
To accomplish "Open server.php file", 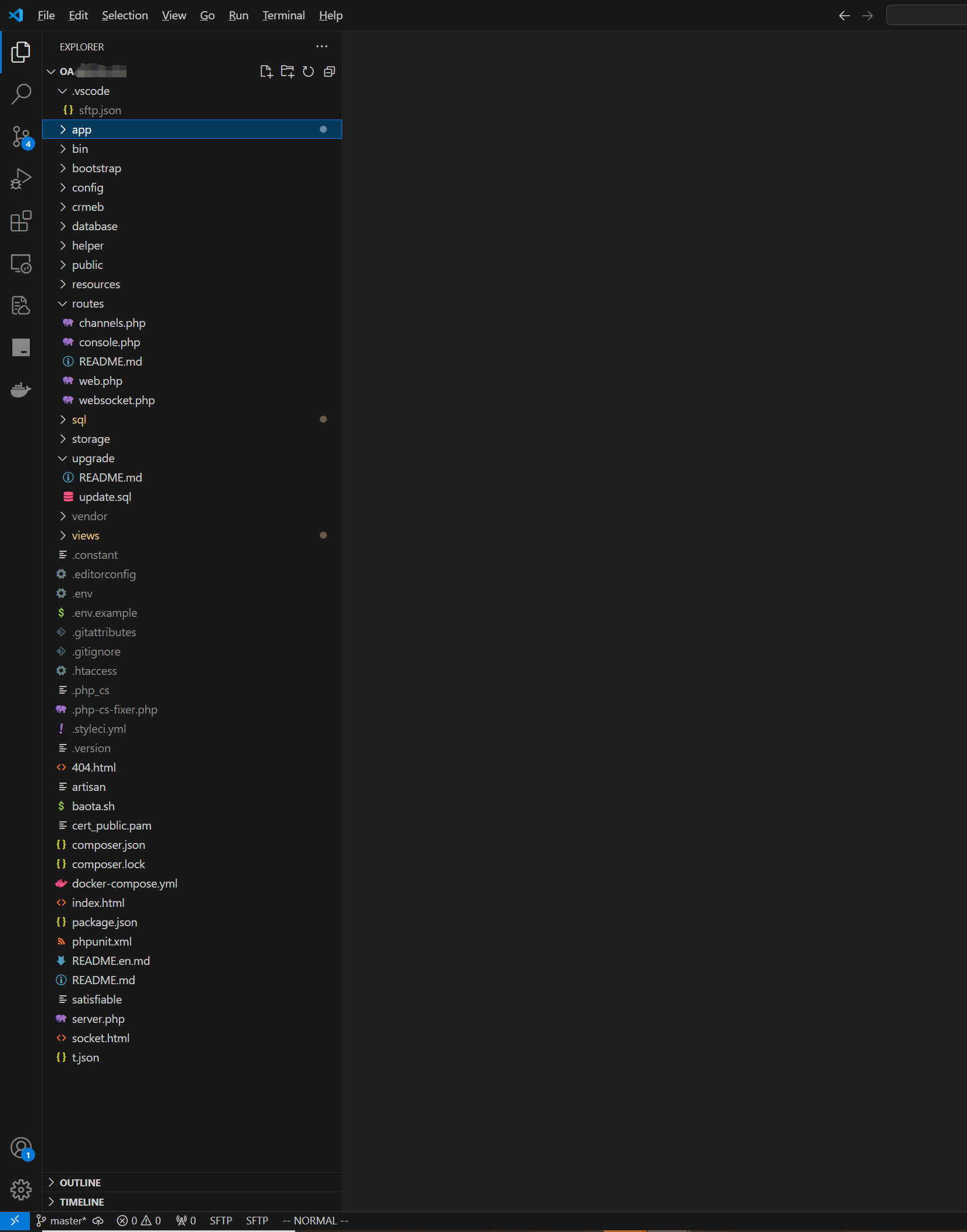I will click(192, 1019).
